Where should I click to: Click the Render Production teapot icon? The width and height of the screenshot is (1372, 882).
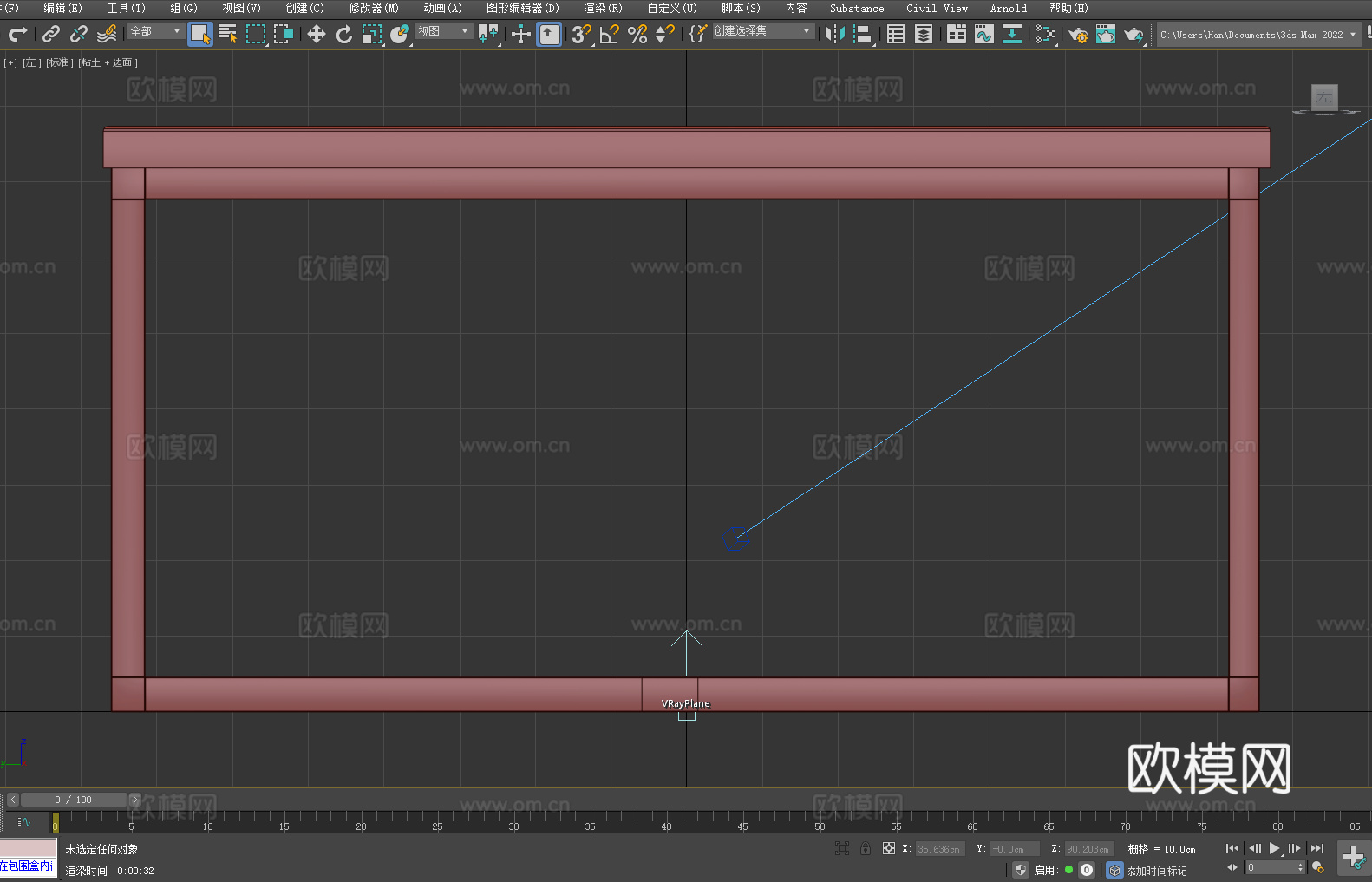tap(1134, 34)
